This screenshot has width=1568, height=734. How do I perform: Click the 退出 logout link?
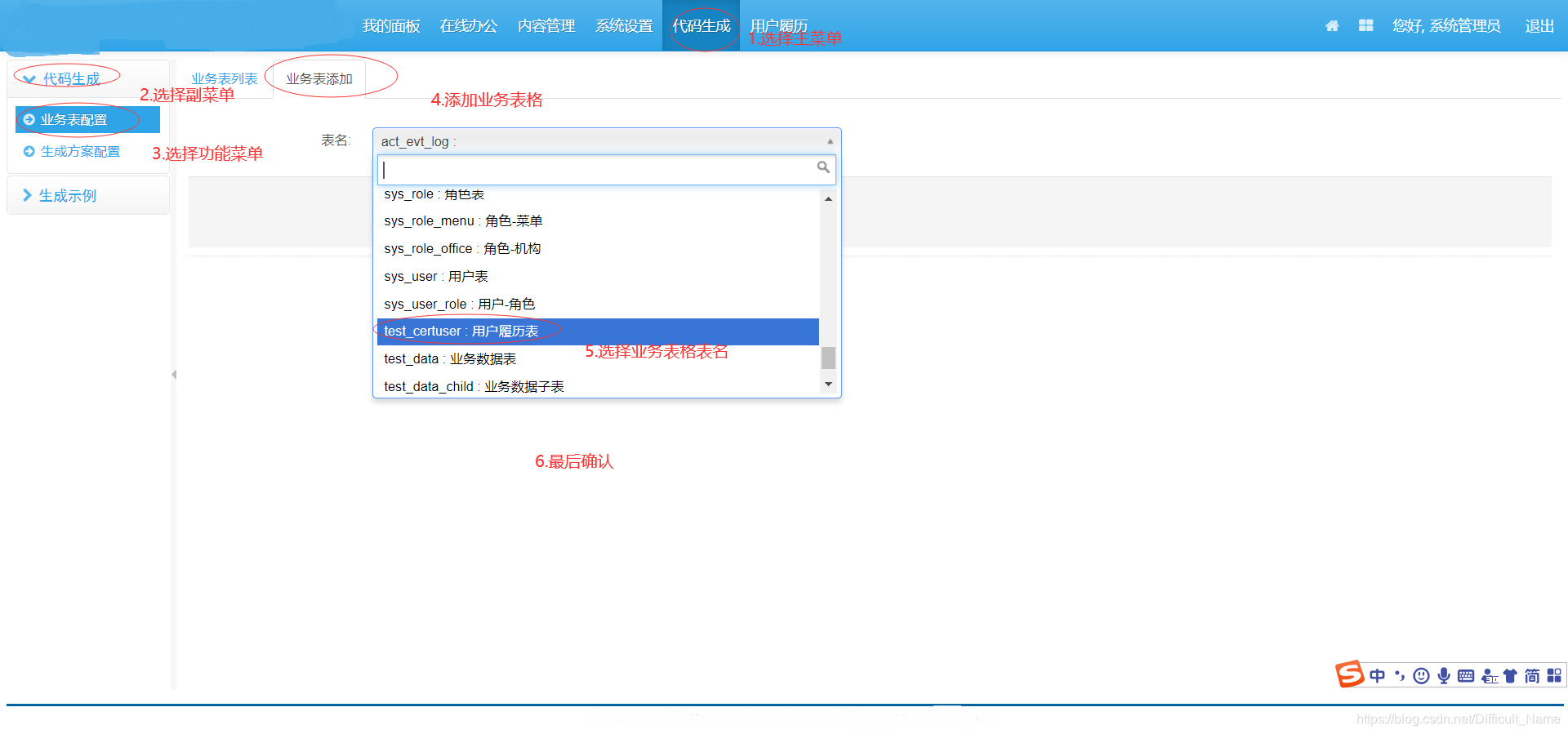tap(1539, 26)
